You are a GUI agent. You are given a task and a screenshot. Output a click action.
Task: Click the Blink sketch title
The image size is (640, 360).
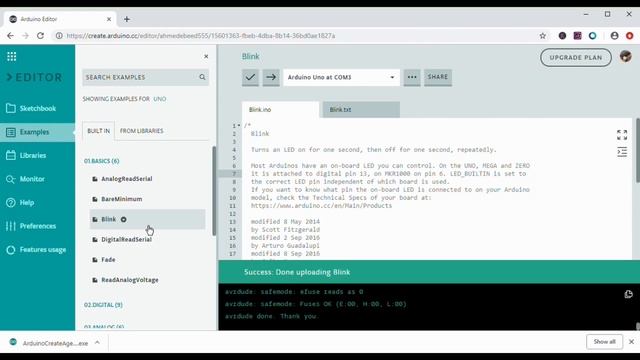[251, 56]
